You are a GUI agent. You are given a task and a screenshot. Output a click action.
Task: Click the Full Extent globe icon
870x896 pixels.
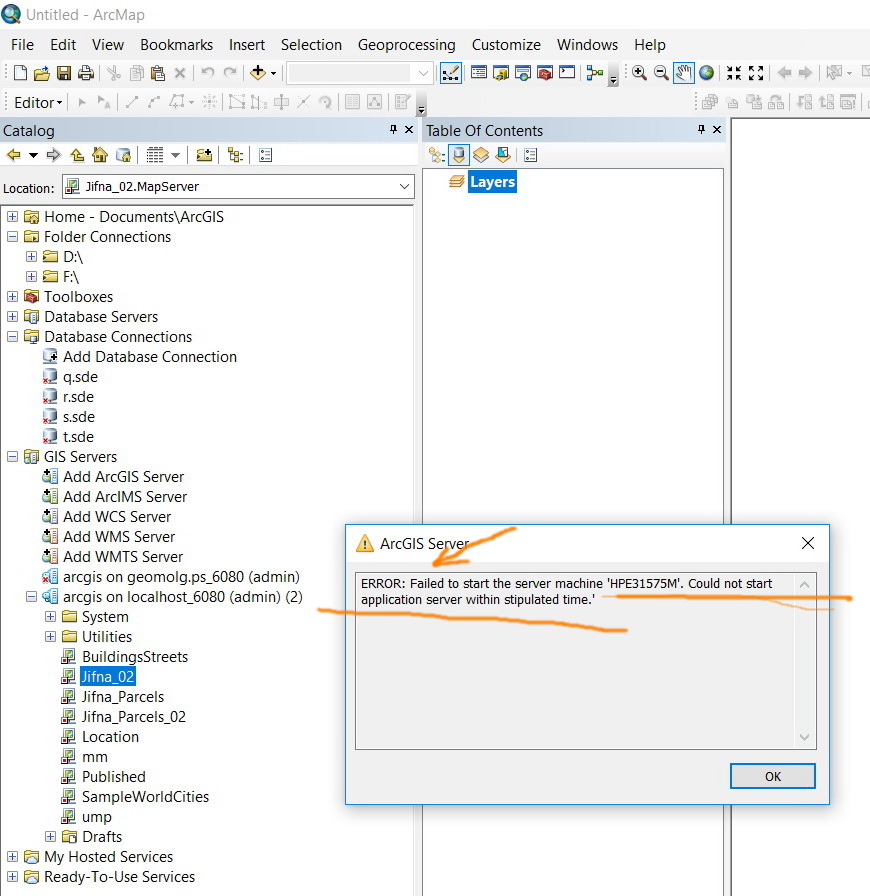coord(707,73)
